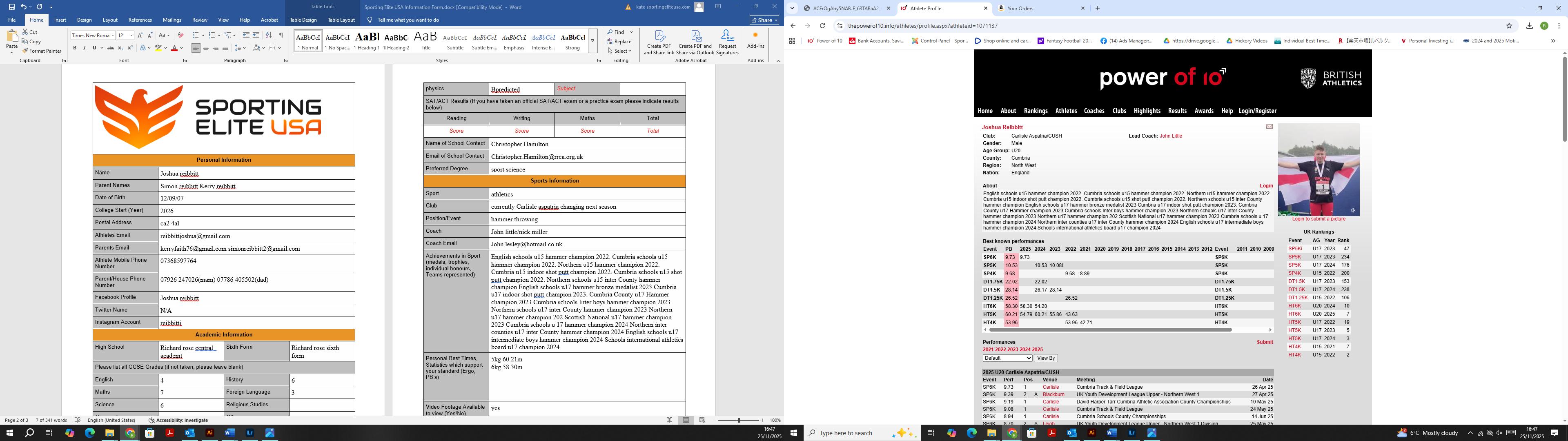Open the Rankings menu on Power of 10

click(x=1036, y=111)
